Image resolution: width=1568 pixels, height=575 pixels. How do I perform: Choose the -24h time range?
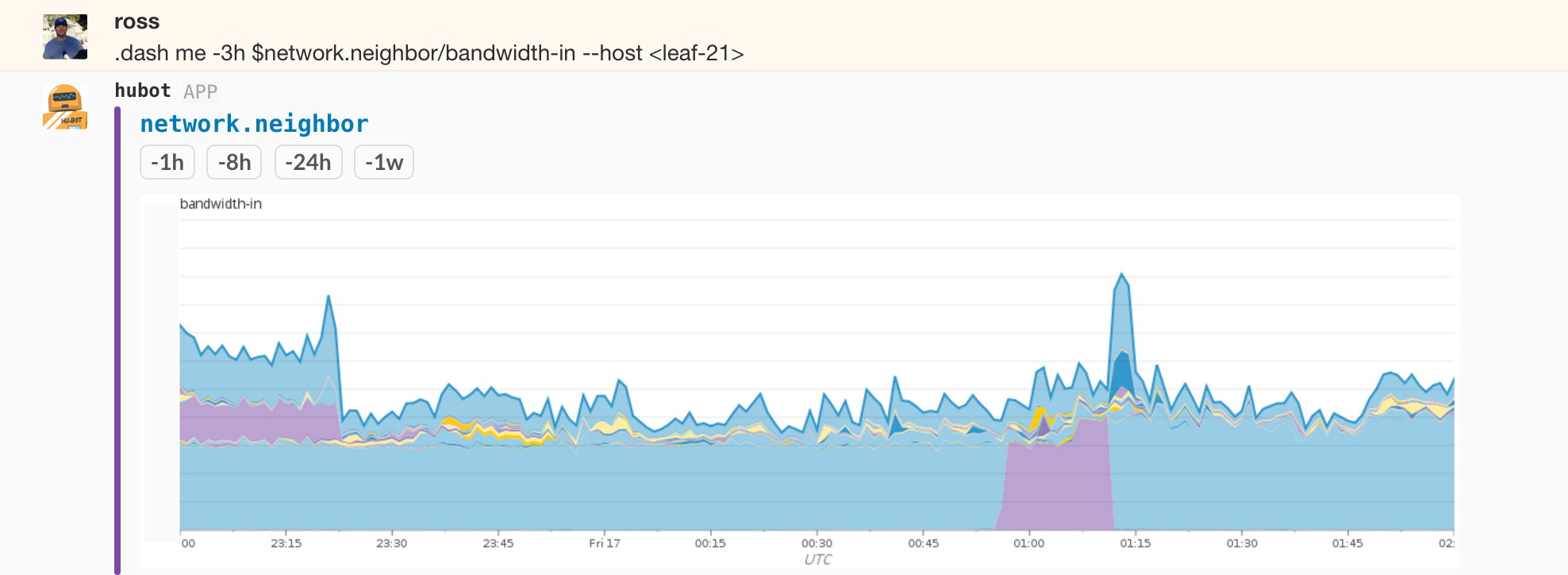pyautogui.click(x=308, y=162)
